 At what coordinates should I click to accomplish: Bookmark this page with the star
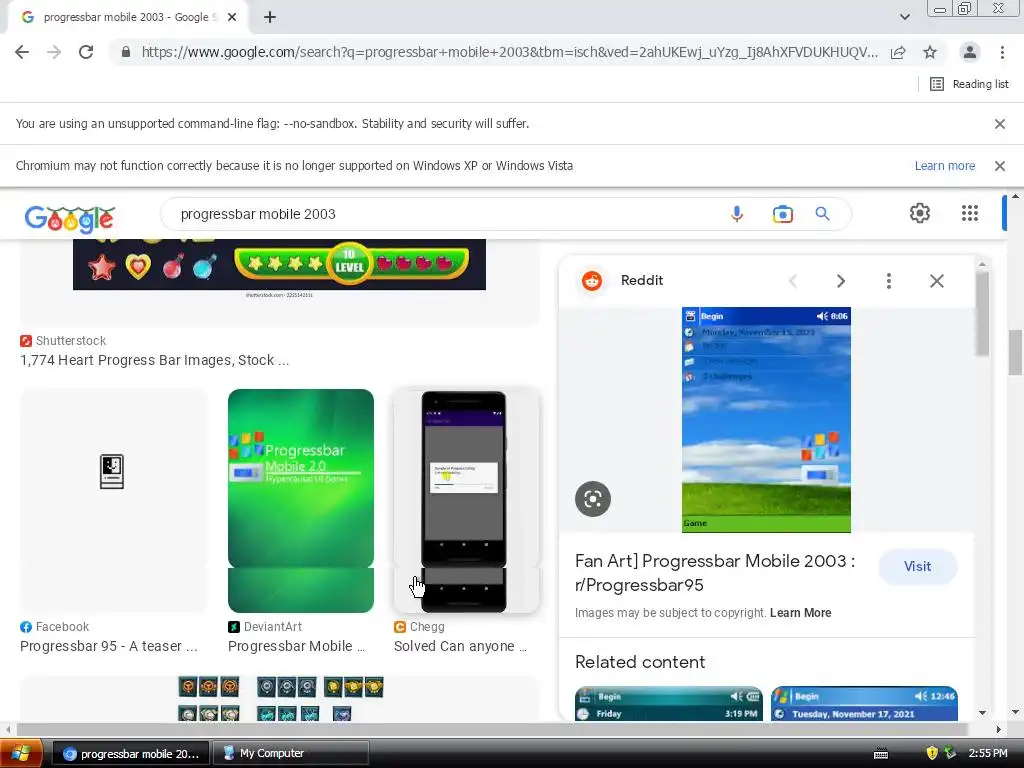coord(930,52)
